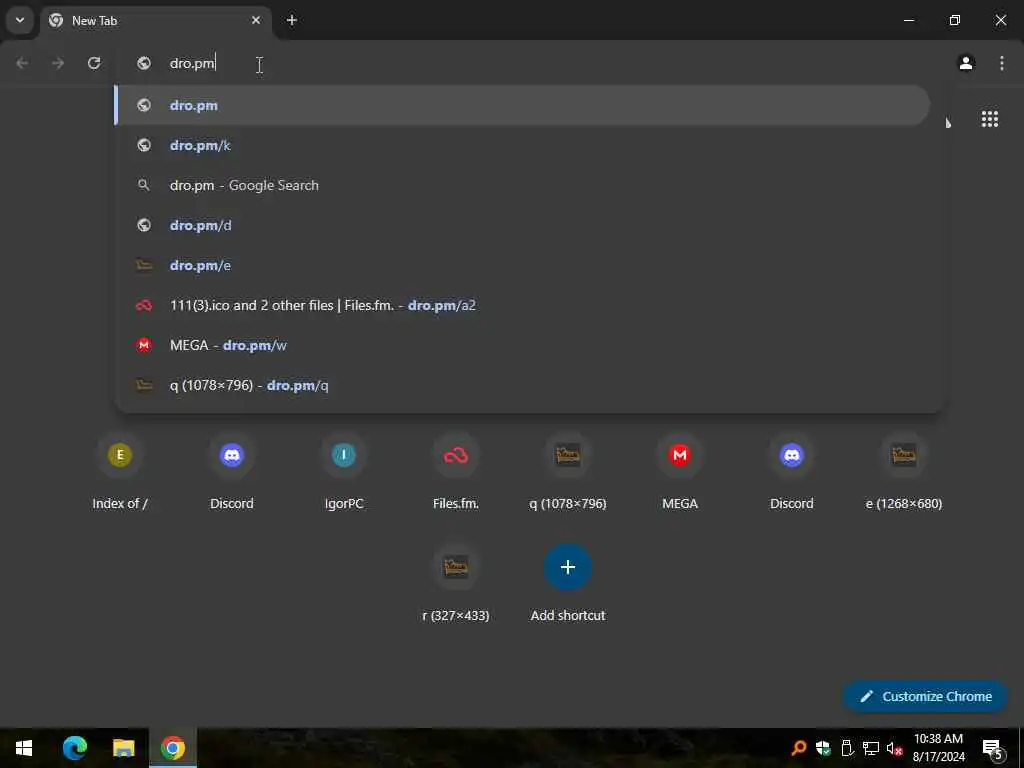Screen dimensions: 1024x768
Task: Reload the page with refresh icon
Action: [x=94, y=63]
